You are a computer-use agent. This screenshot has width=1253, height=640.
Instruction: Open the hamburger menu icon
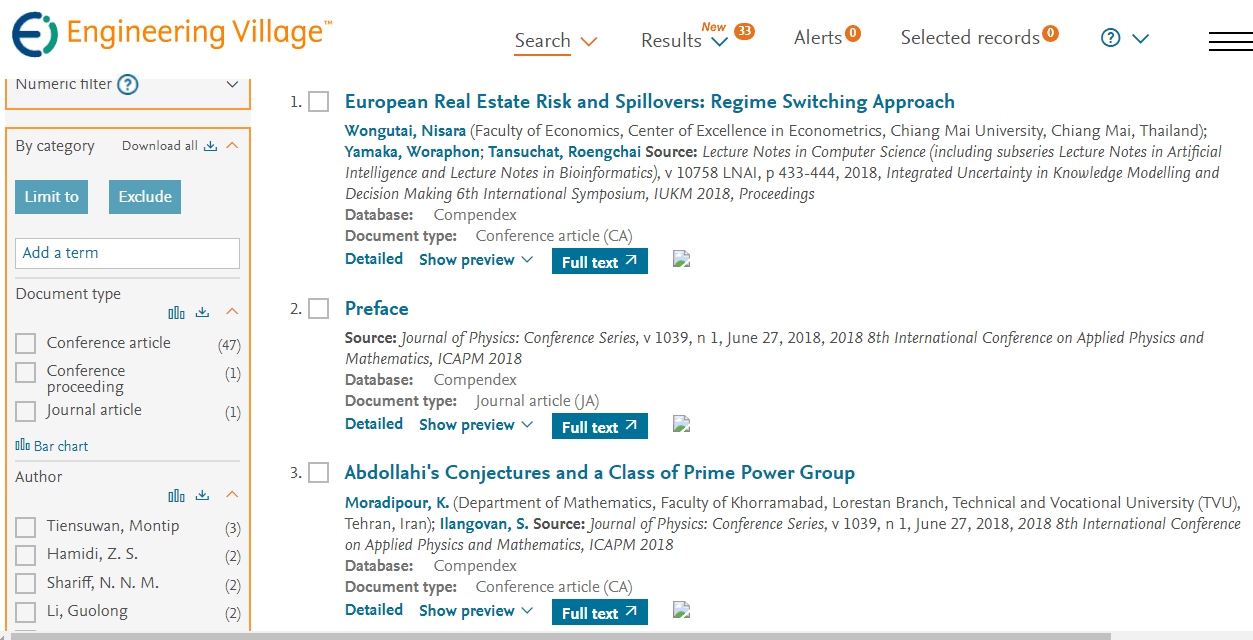point(1230,41)
